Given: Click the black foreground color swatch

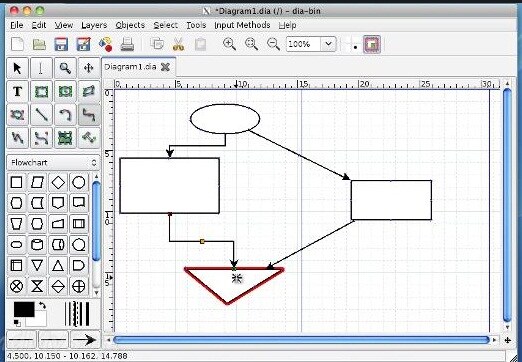Looking at the screenshot, I should pos(24,309).
